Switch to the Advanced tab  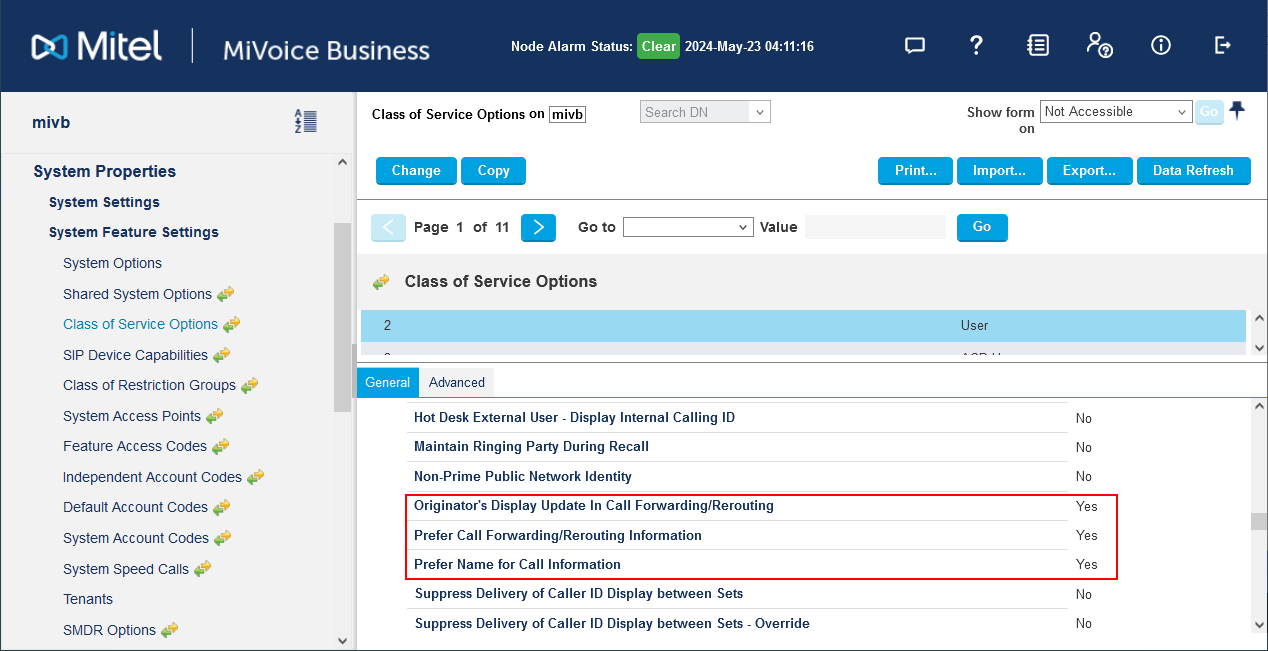coord(456,382)
